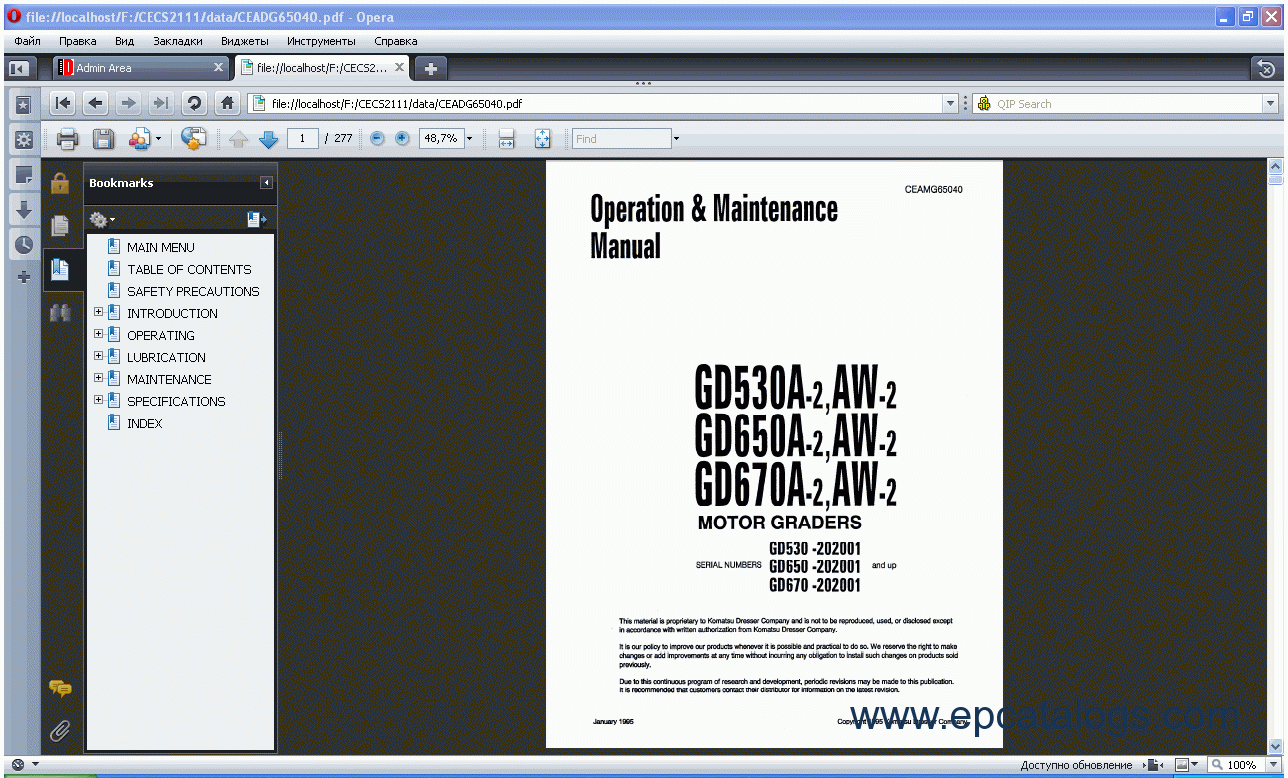The height and width of the screenshot is (778, 1288).
Task: Open Opera downloads panel
Action: tap(24, 210)
